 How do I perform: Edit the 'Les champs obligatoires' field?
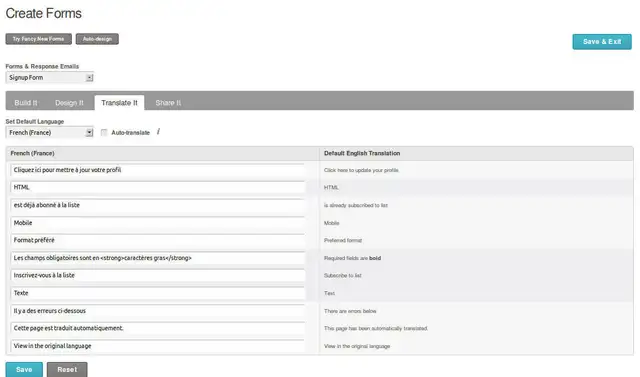[x=158, y=258]
